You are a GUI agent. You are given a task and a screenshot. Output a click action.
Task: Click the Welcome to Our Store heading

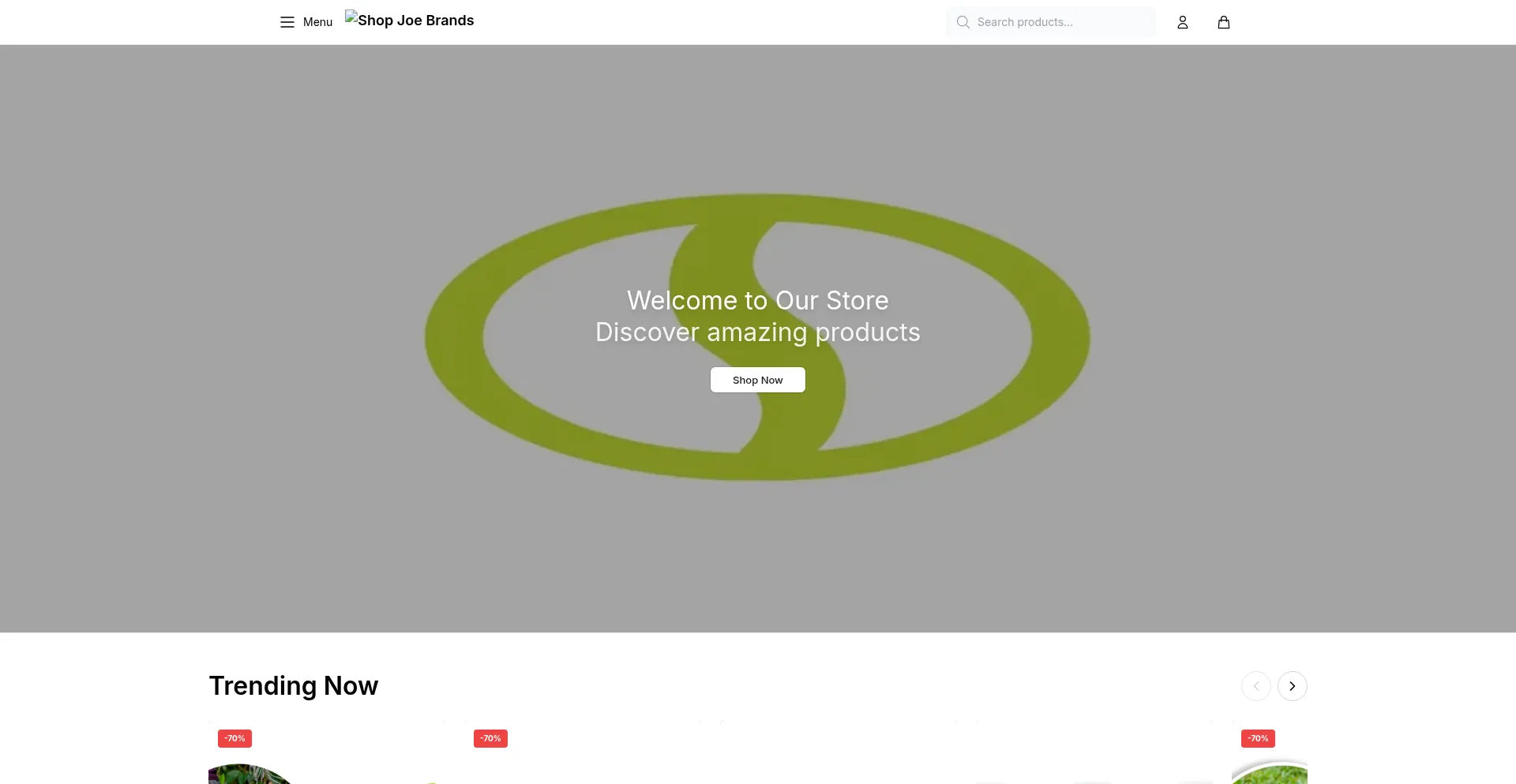pyautogui.click(x=757, y=300)
